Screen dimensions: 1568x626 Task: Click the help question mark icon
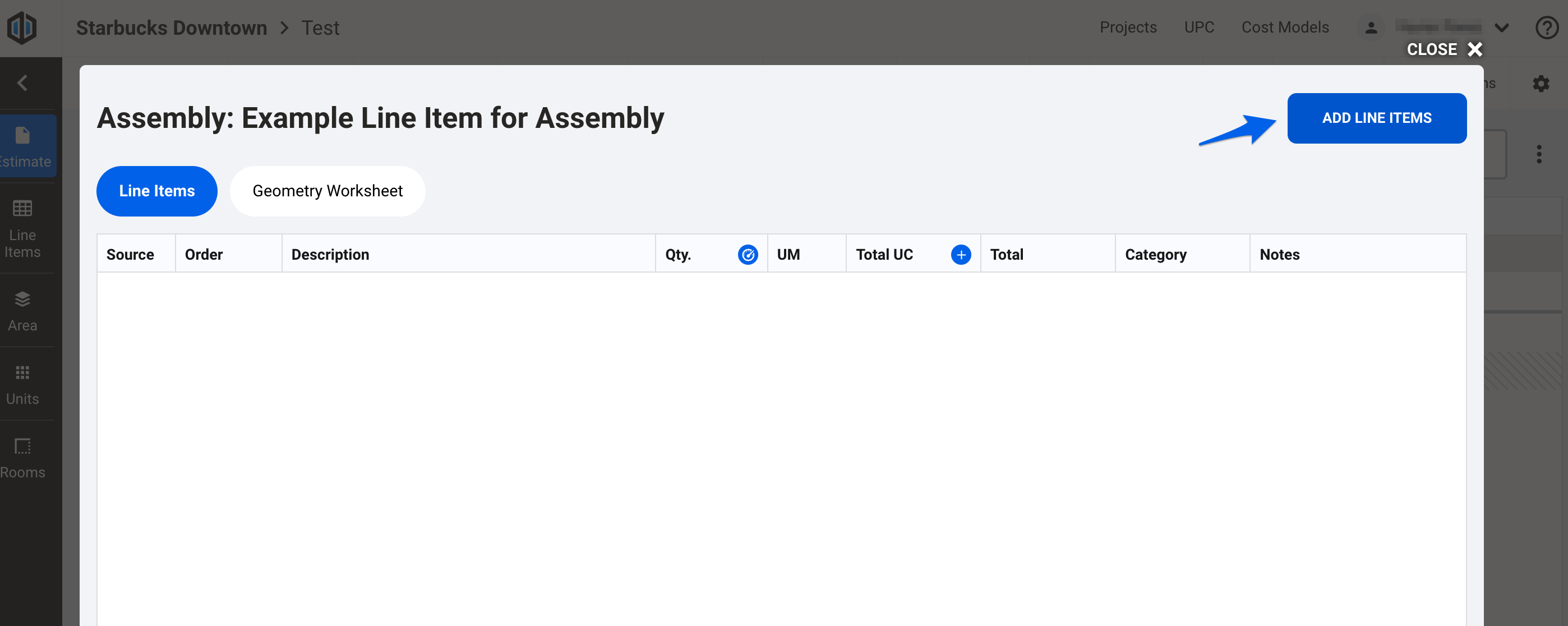pyautogui.click(x=1547, y=27)
